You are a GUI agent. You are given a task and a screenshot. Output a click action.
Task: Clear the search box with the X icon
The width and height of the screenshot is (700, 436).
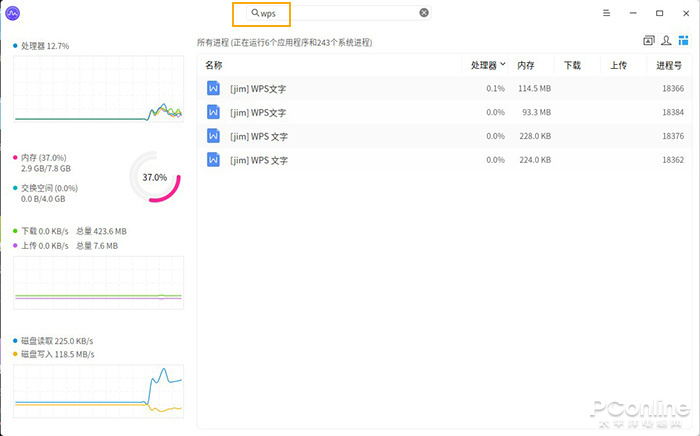424,13
